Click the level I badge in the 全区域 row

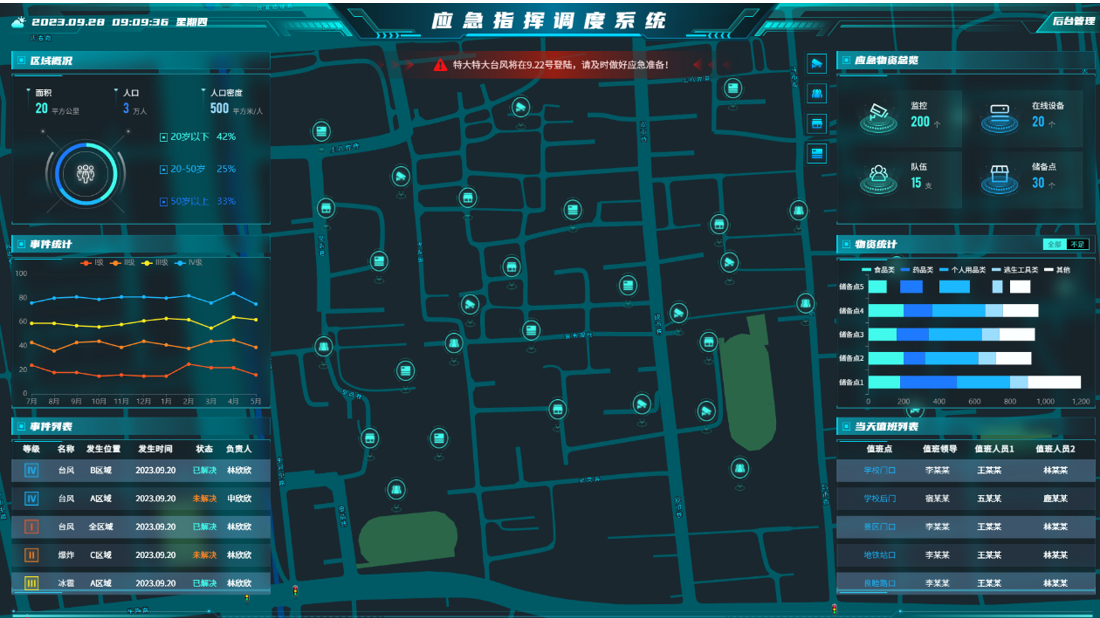(x=32, y=527)
